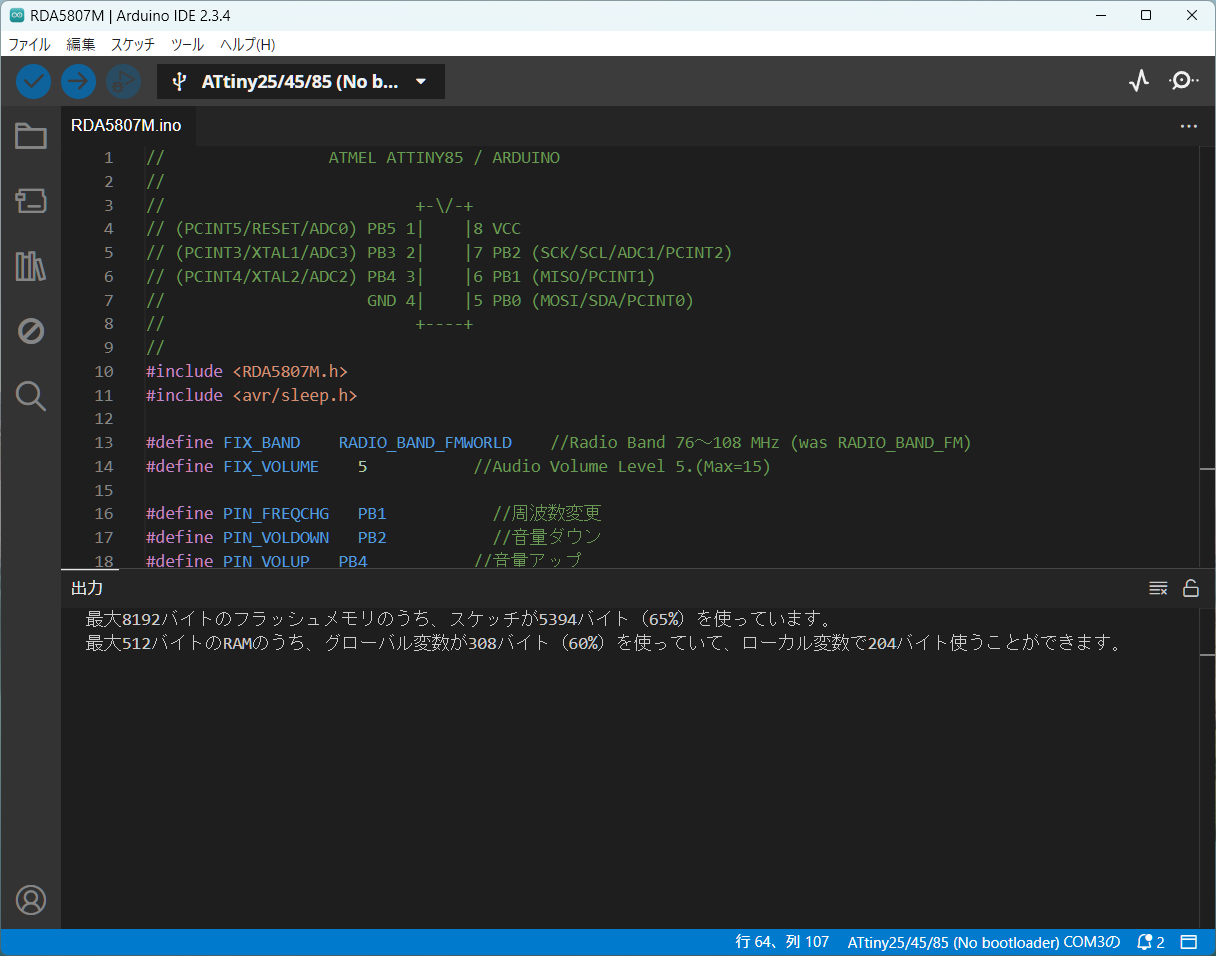
Task: Click the #include <avr/sleep.h> line
Action: (252, 395)
